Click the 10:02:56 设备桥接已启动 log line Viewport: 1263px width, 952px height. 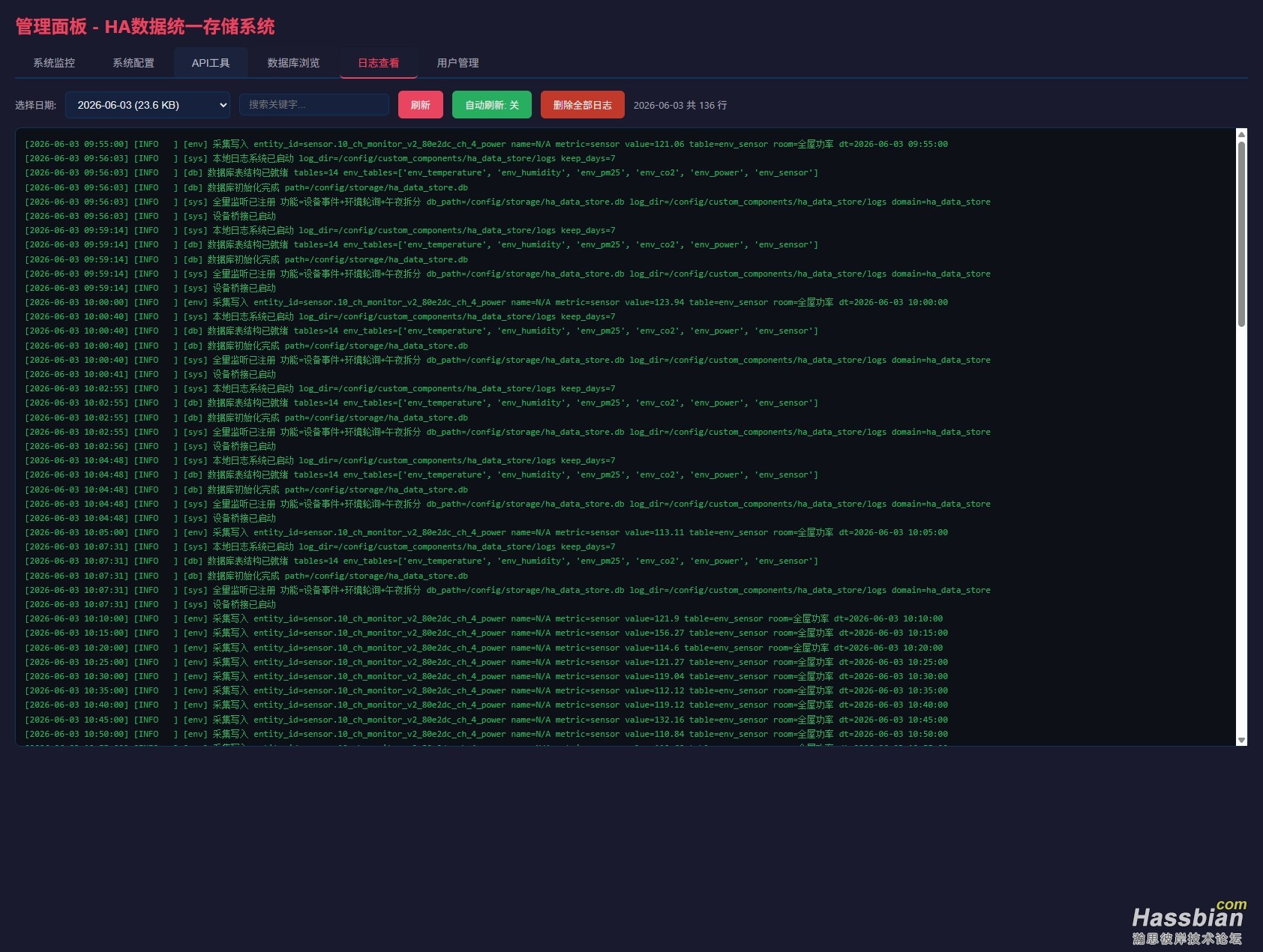tap(151, 446)
